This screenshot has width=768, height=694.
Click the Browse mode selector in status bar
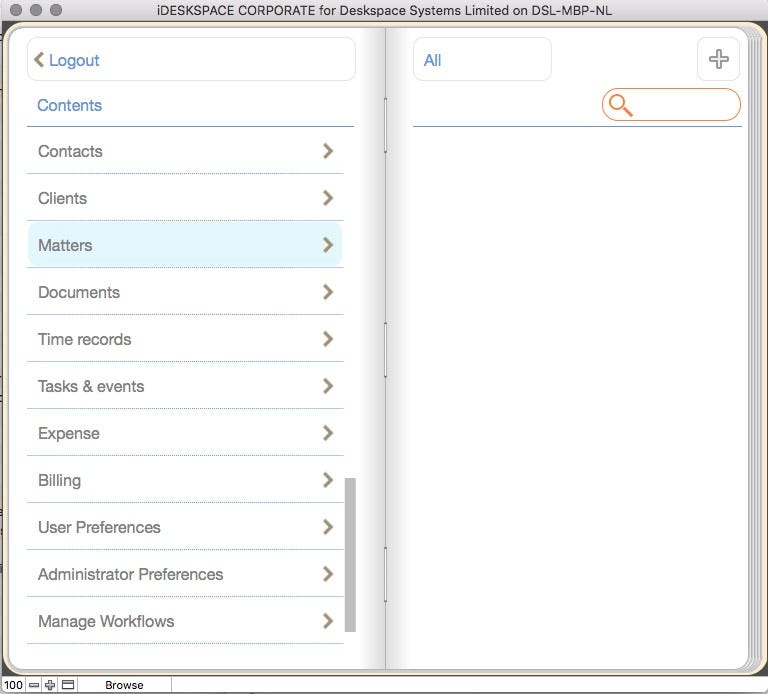coord(124,685)
